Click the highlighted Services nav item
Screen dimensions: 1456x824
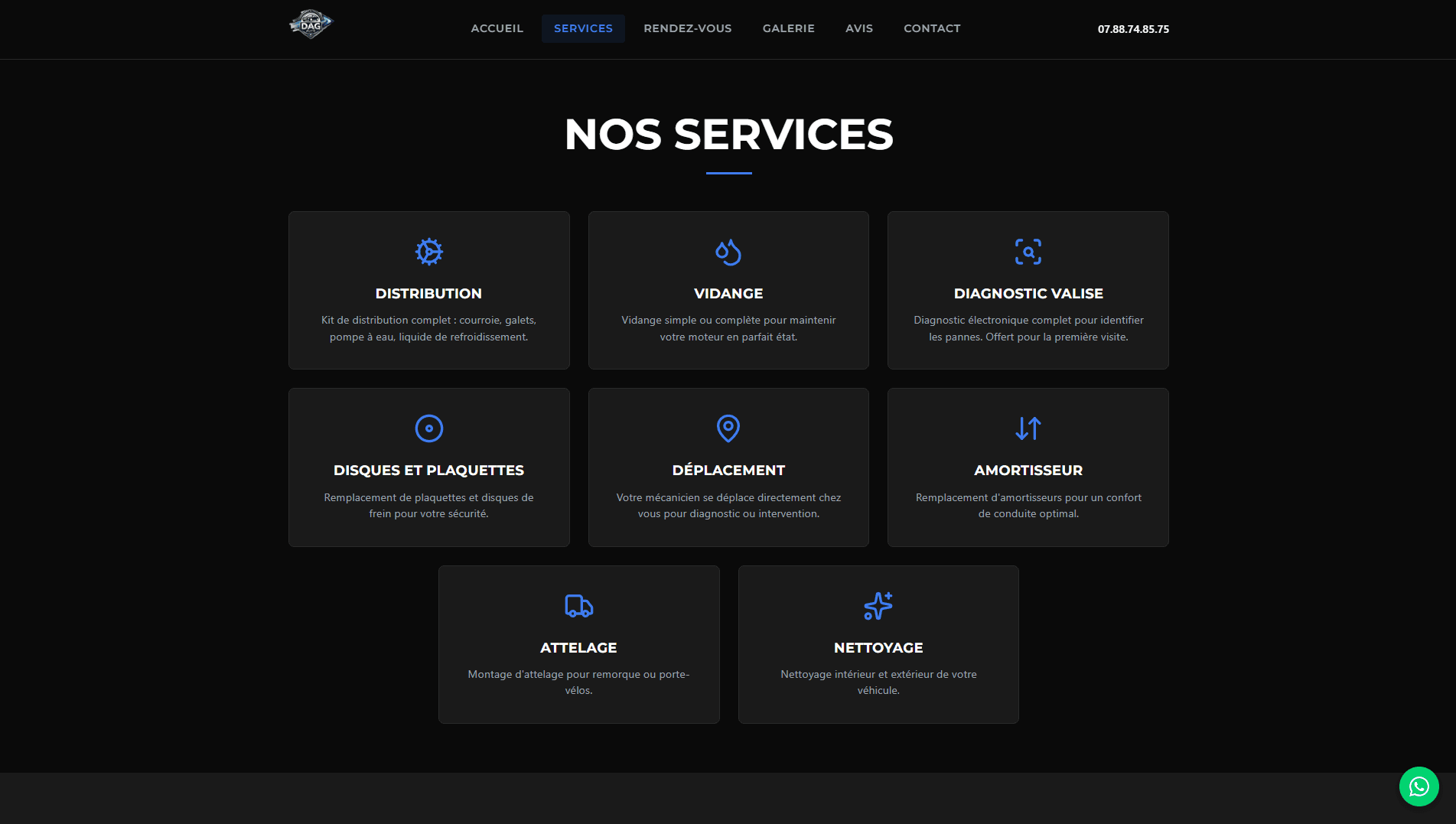pyautogui.click(x=583, y=28)
